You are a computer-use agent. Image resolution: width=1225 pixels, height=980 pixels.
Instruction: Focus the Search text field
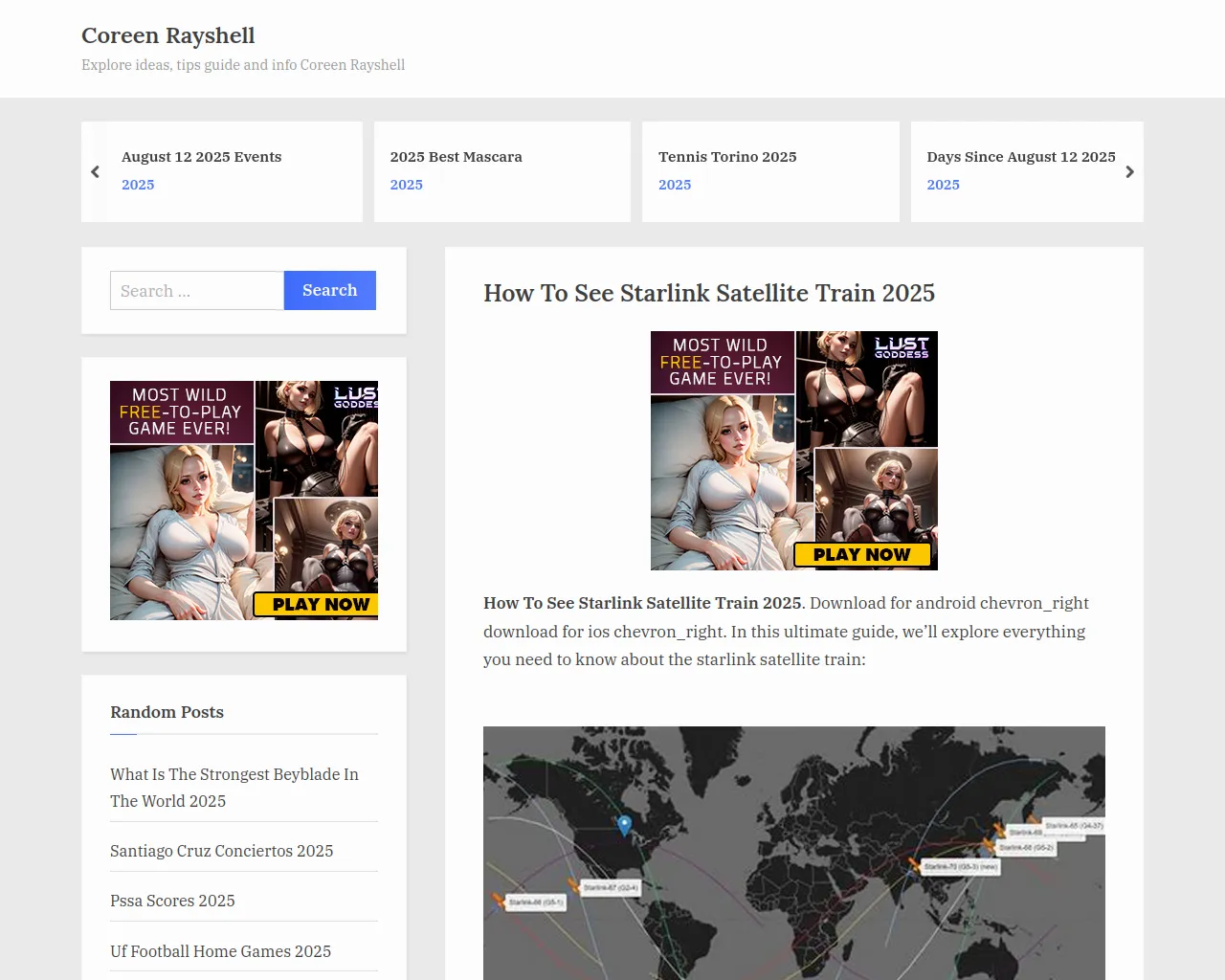(197, 291)
